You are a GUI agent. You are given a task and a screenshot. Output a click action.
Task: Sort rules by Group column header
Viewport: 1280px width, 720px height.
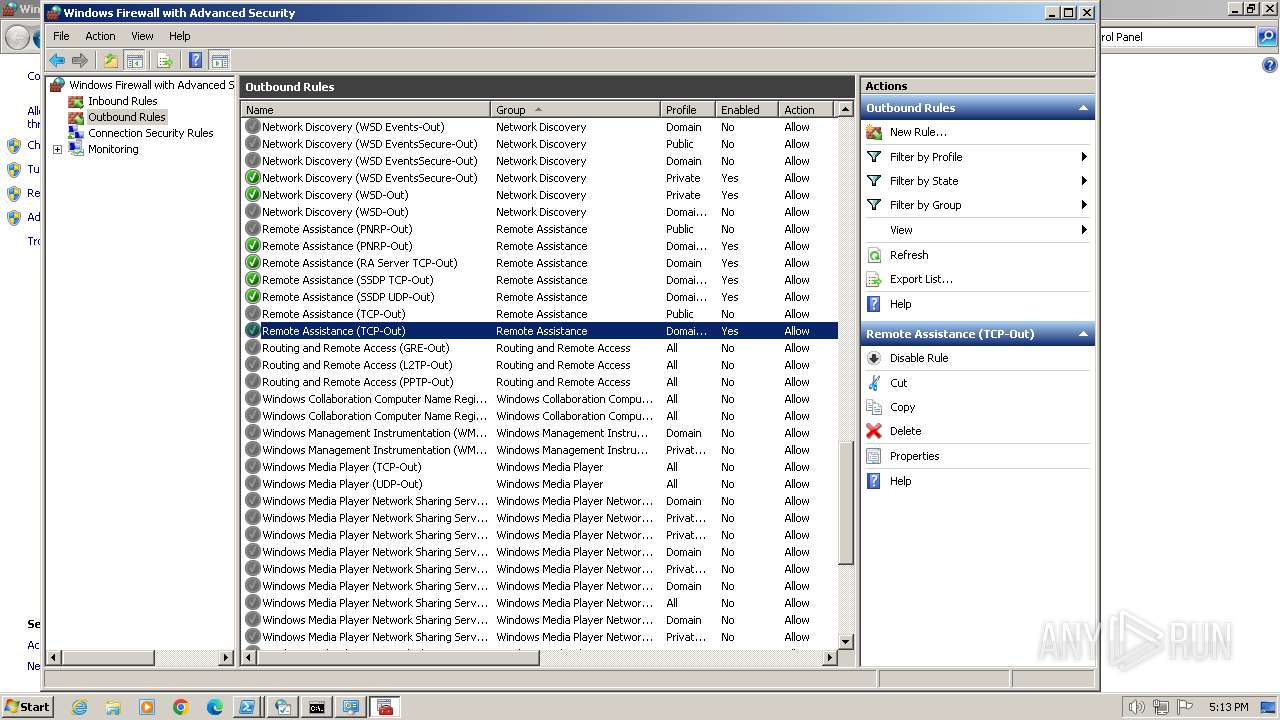[575, 110]
